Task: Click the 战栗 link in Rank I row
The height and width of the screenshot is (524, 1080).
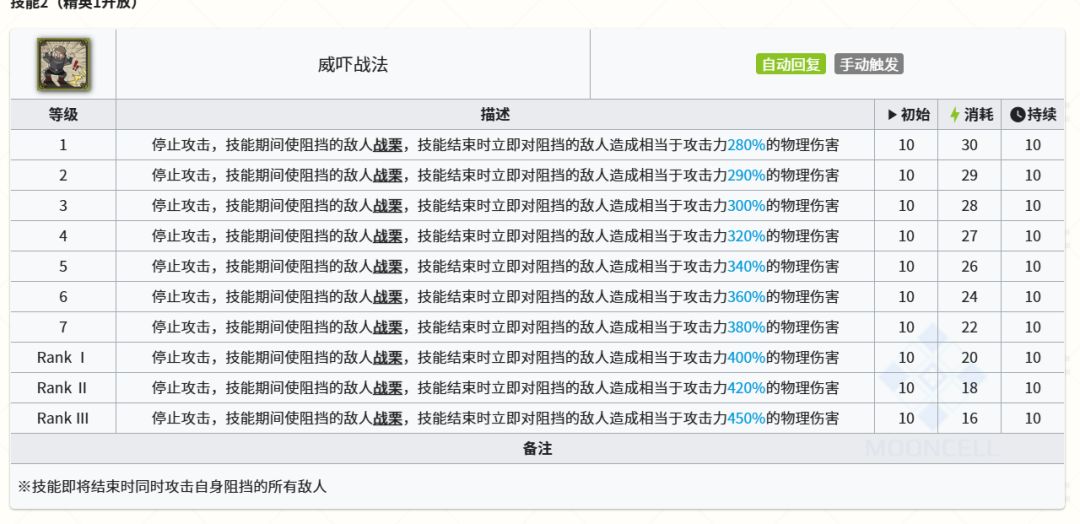Action: [388, 357]
